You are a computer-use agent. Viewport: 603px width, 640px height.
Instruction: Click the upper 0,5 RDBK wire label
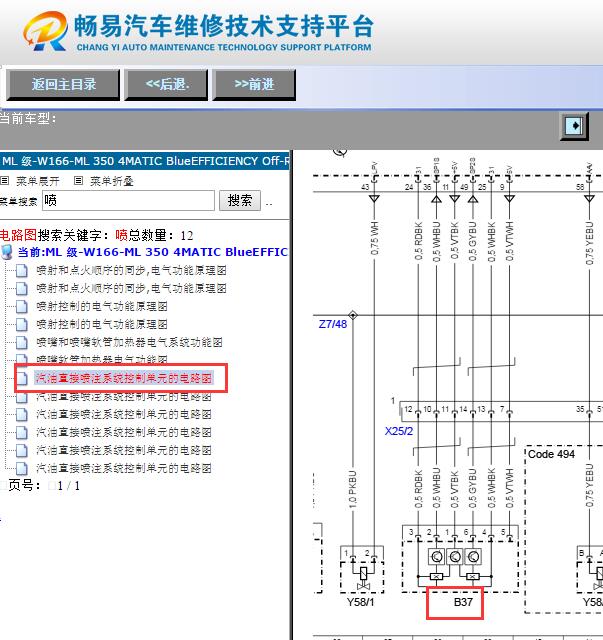pyautogui.click(x=418, y=241)
